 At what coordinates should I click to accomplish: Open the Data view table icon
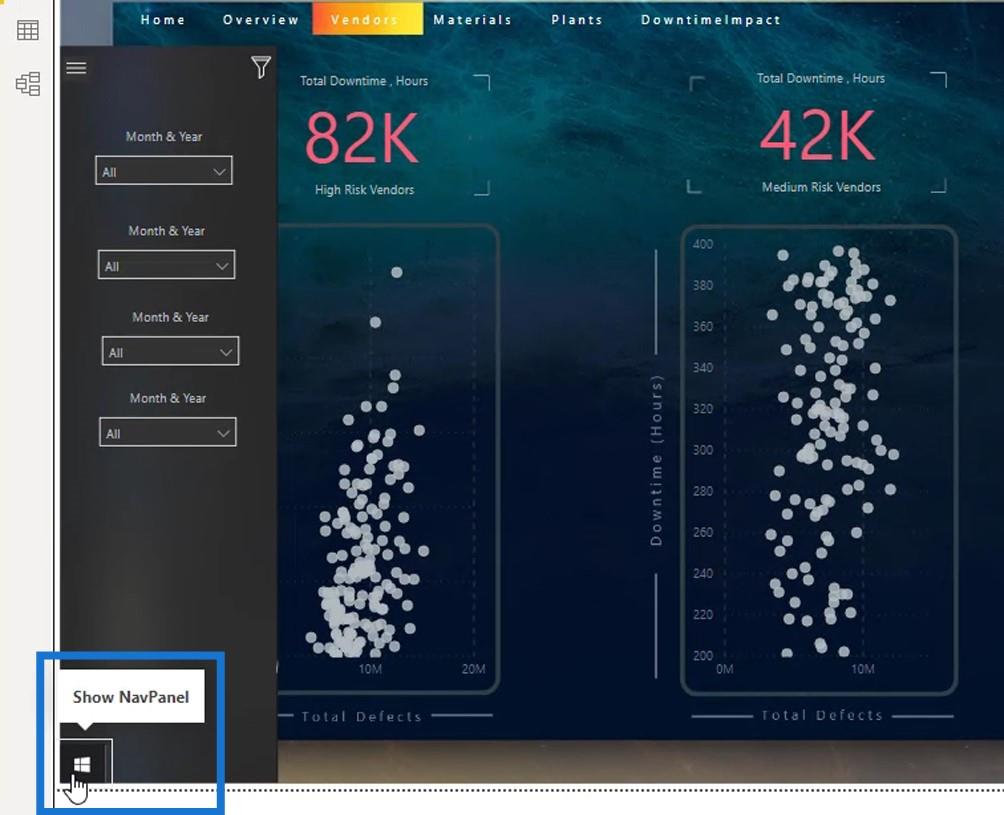click(x=28, y=29)
